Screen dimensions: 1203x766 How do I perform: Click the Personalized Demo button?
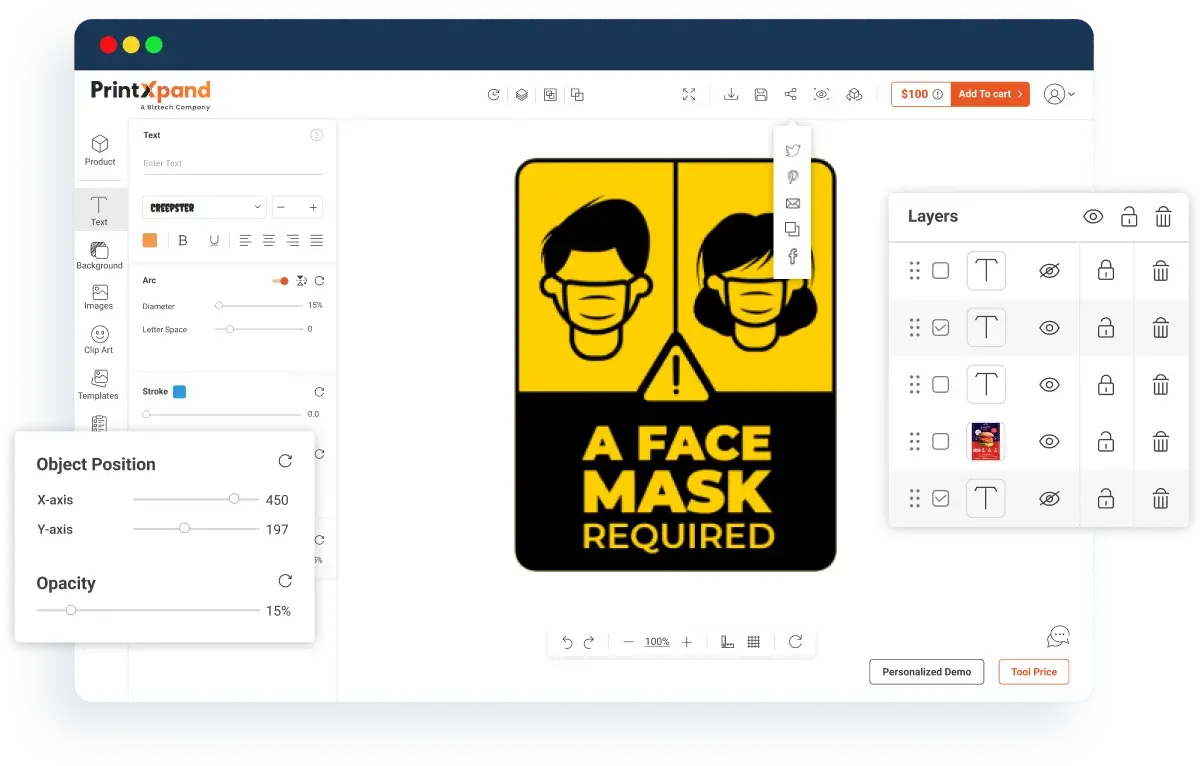click(x=926, y=672)
